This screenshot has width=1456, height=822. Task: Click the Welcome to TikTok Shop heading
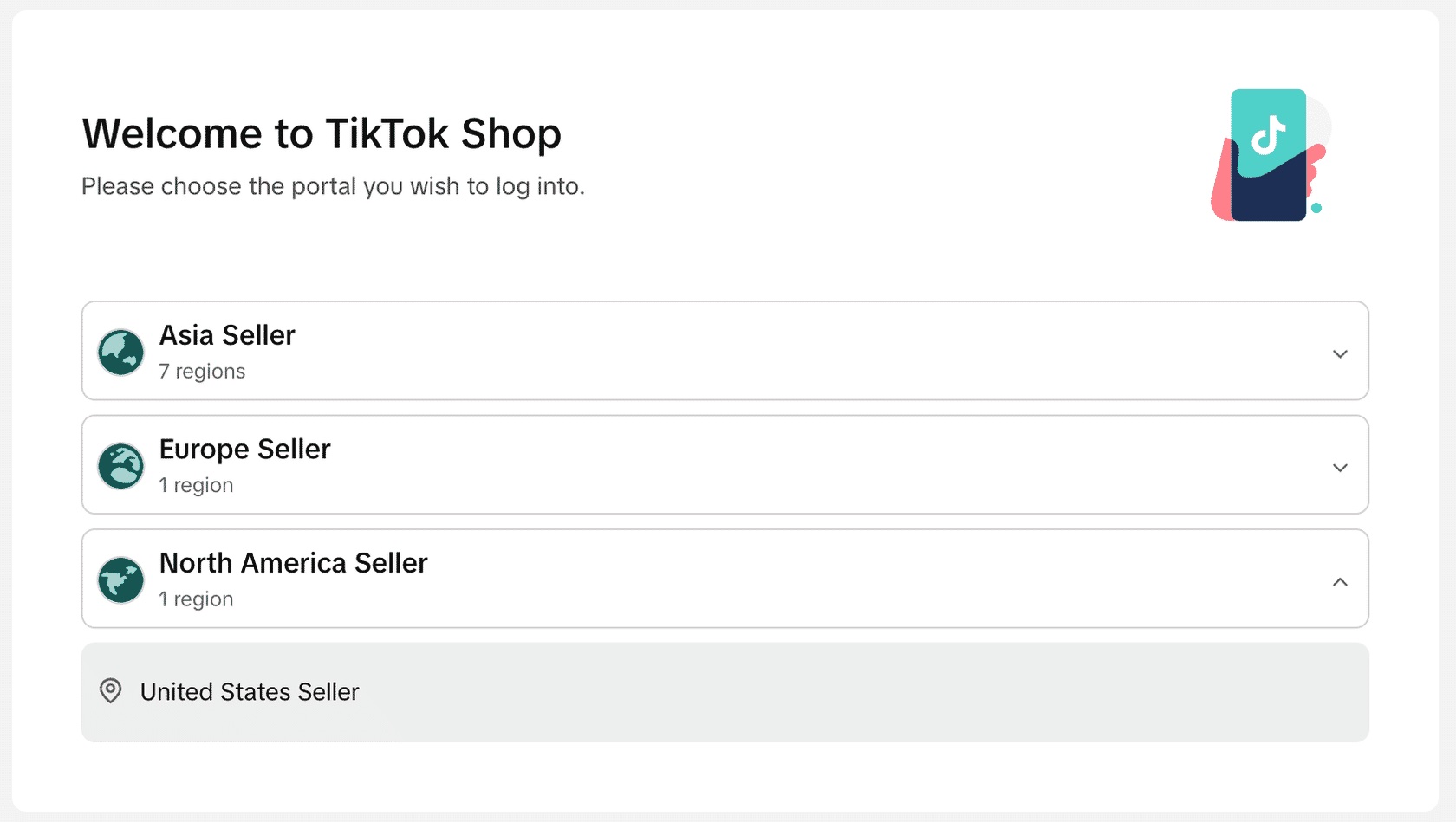pos(322,134)
